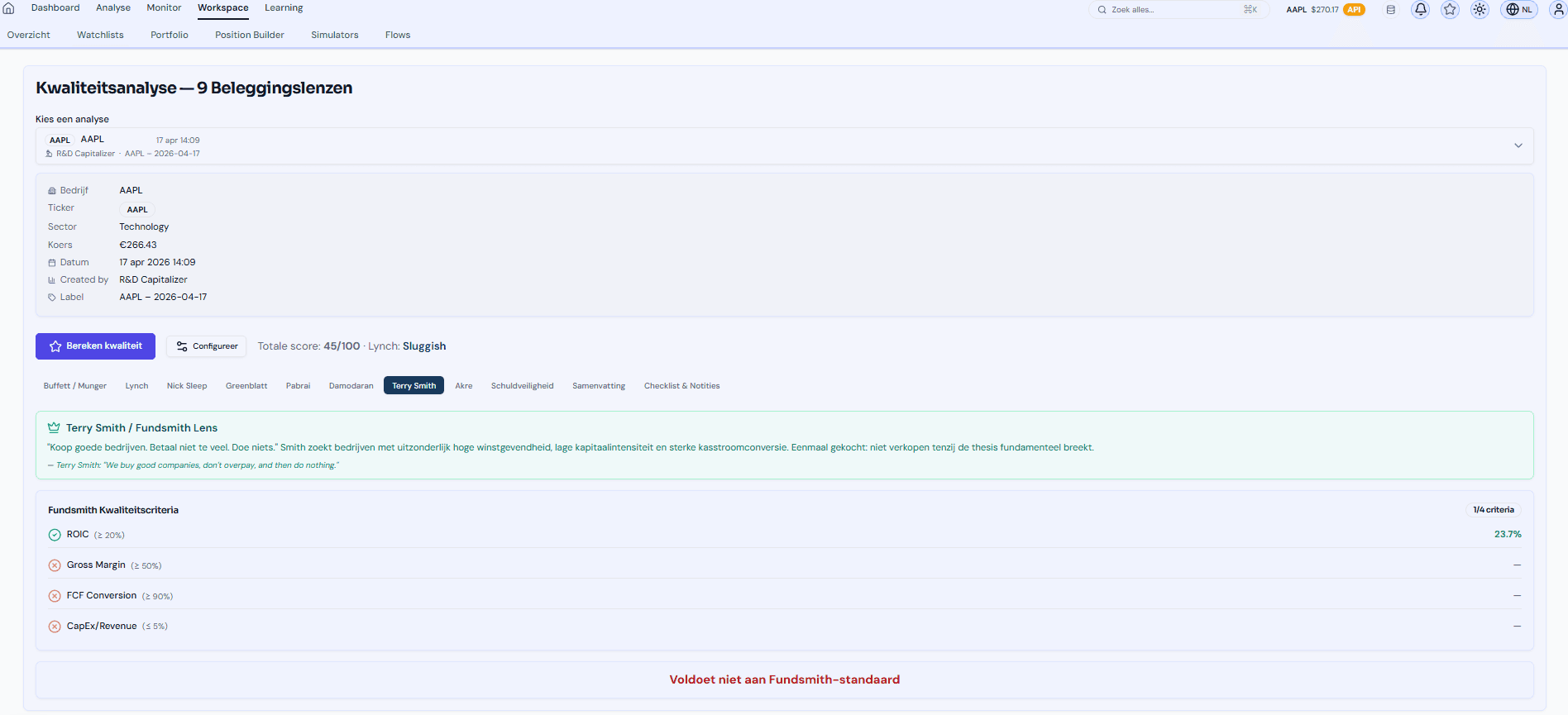Select the Nick Sleep lens tab
The height and width of the screenshot is (715, 1568).
pyautogui.click(x=187, y=386)
